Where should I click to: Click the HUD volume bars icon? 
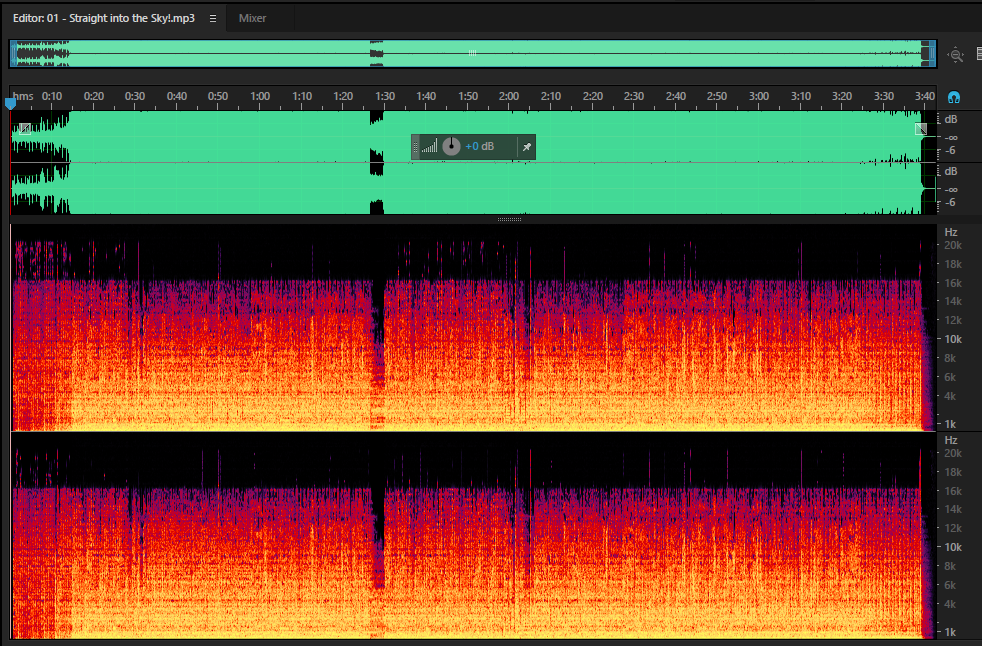[x=430, y=147]
